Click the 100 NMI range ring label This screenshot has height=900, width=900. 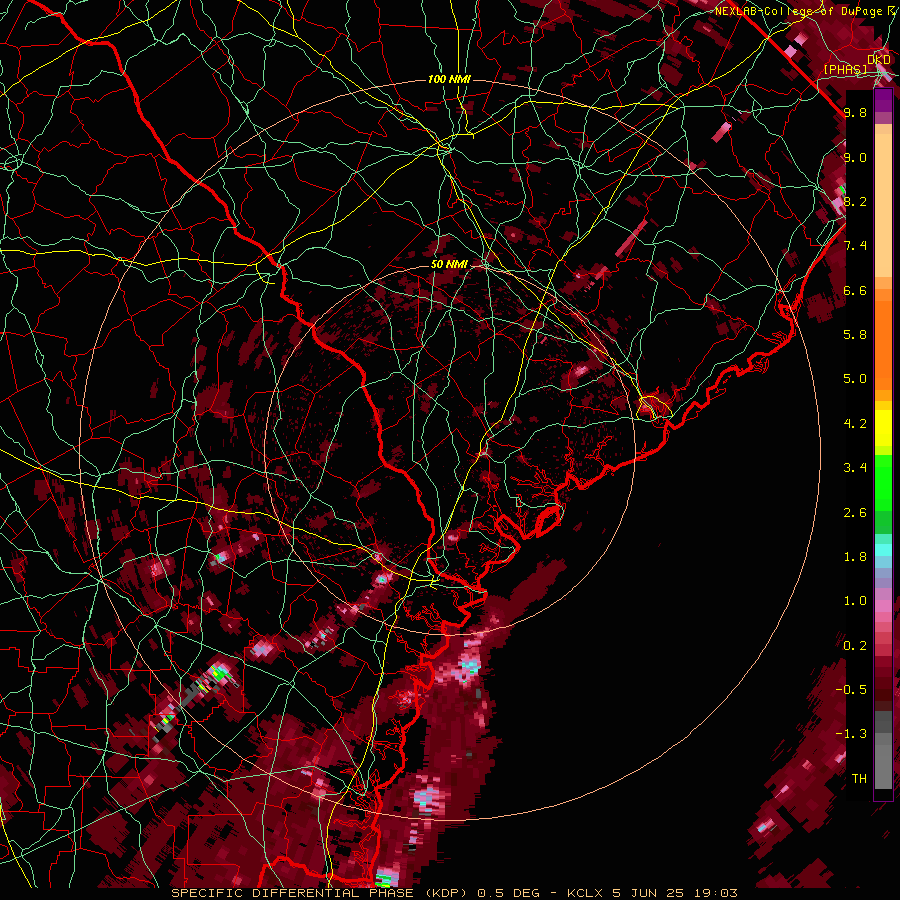449,79
